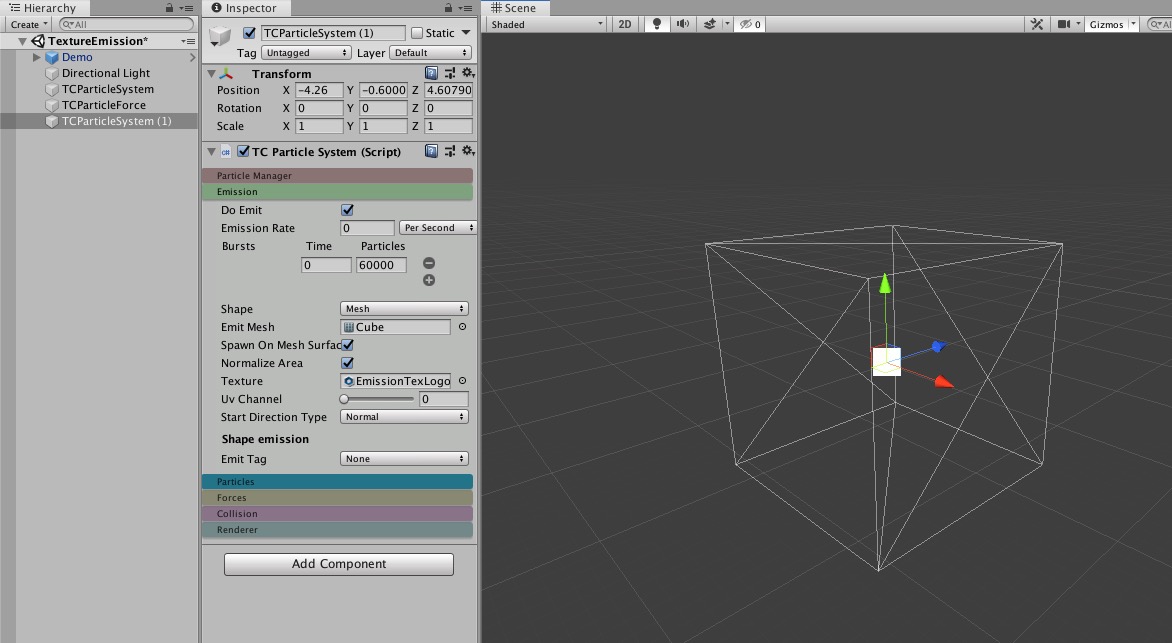Toggle GameObject active checkbox
Image resolution: width=1172 pixels, height=643 pixels.
click(250, 33)
